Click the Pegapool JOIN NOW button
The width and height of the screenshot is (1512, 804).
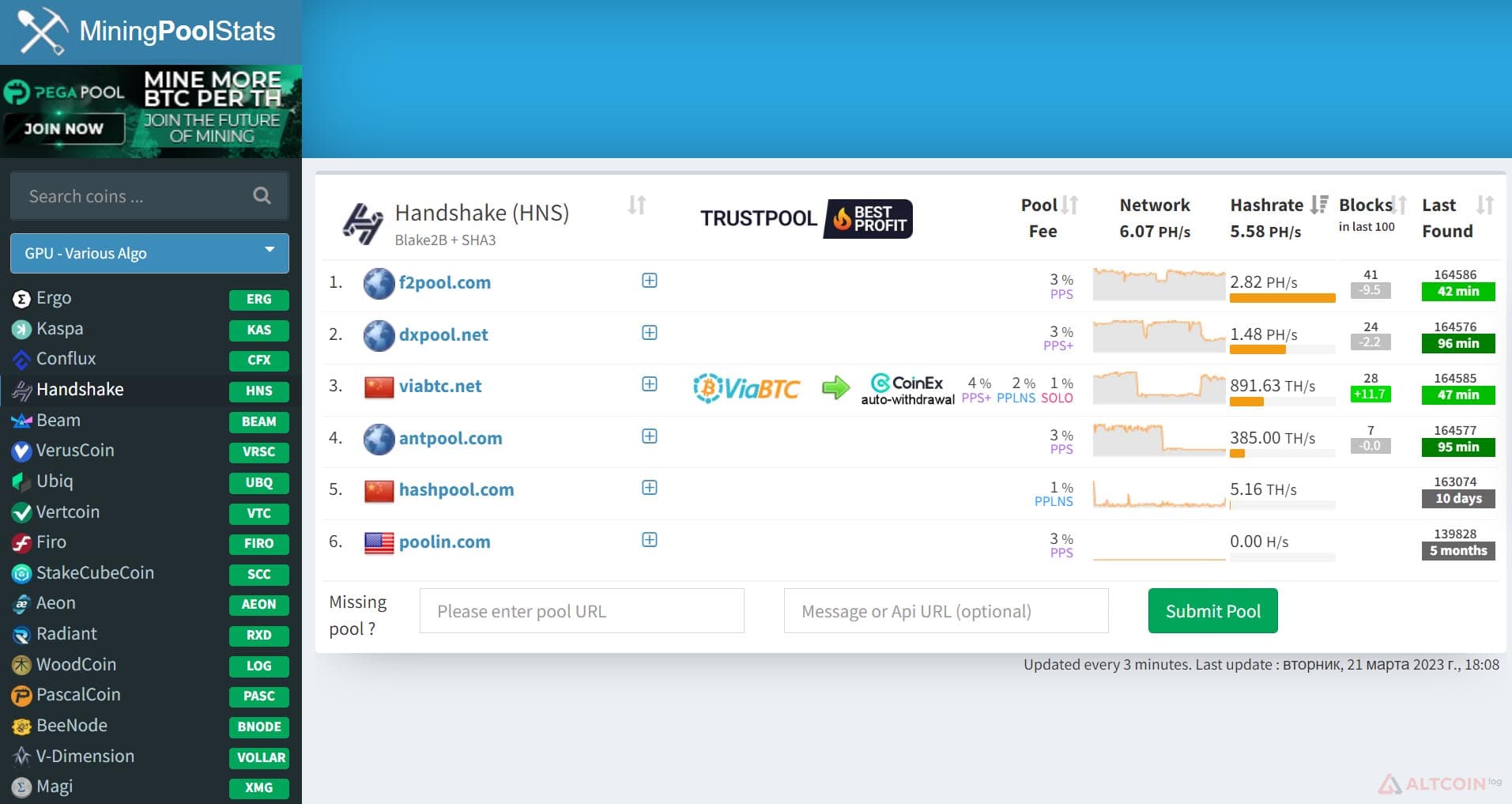click(x=63, y=129)
